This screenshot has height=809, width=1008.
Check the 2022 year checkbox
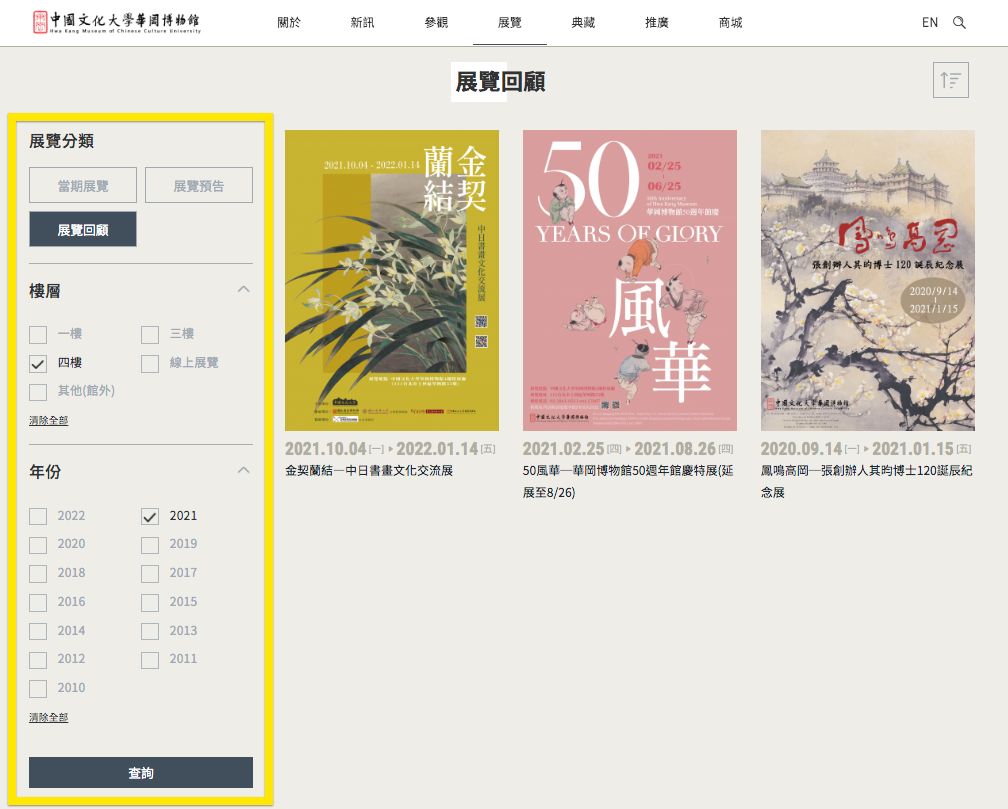click(x=38, y=516)
